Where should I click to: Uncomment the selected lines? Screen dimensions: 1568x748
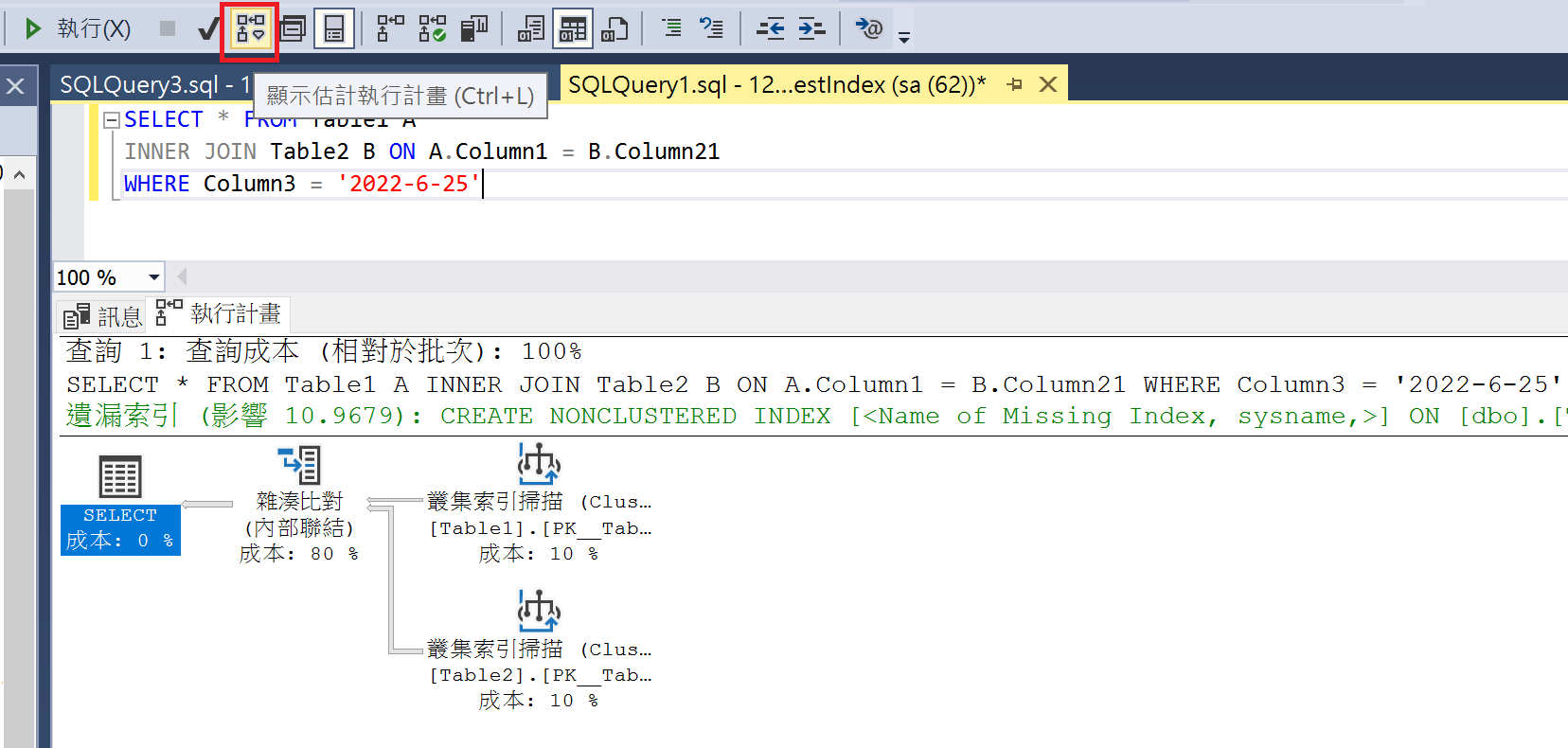711,28
